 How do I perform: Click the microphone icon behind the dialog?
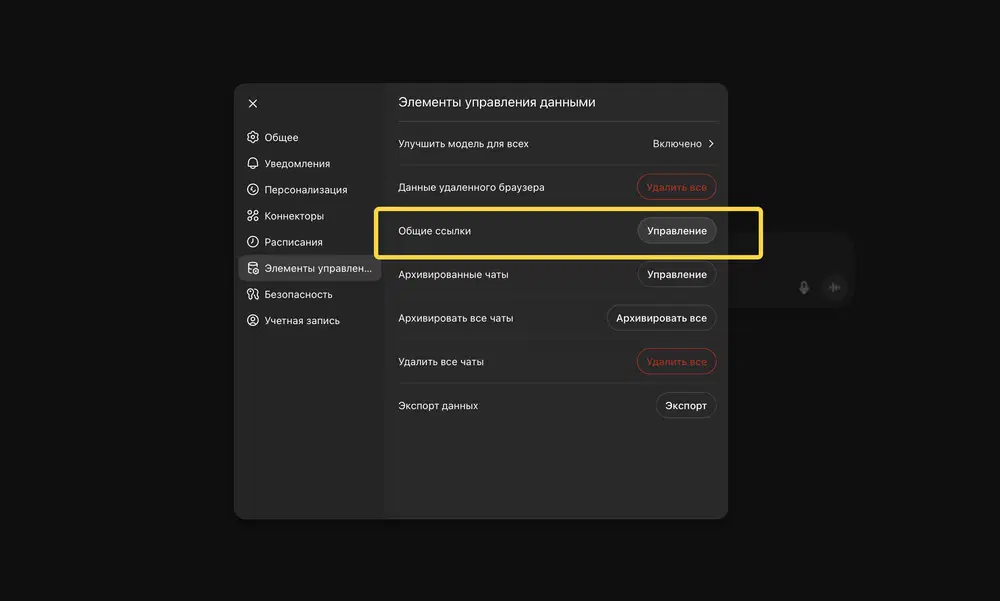tap(804, 288)
